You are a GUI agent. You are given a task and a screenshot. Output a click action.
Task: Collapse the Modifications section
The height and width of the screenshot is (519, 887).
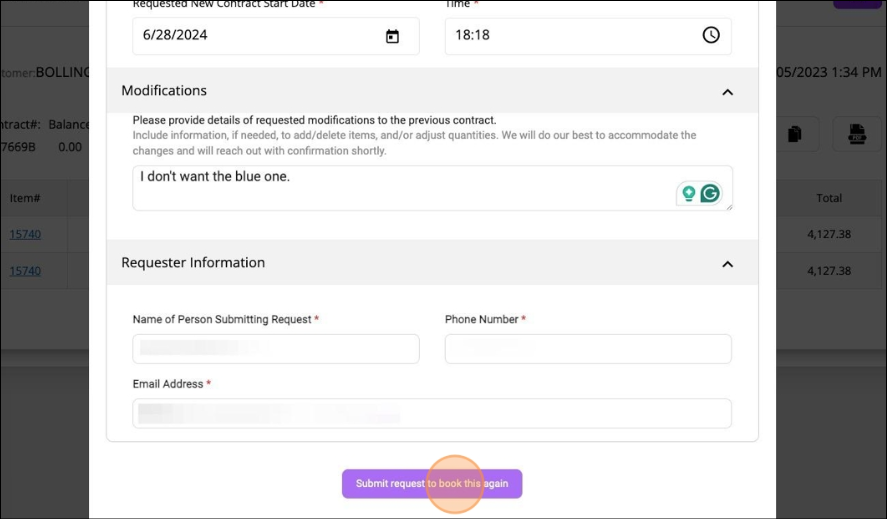pyautogui.click(x=727, y=91)
